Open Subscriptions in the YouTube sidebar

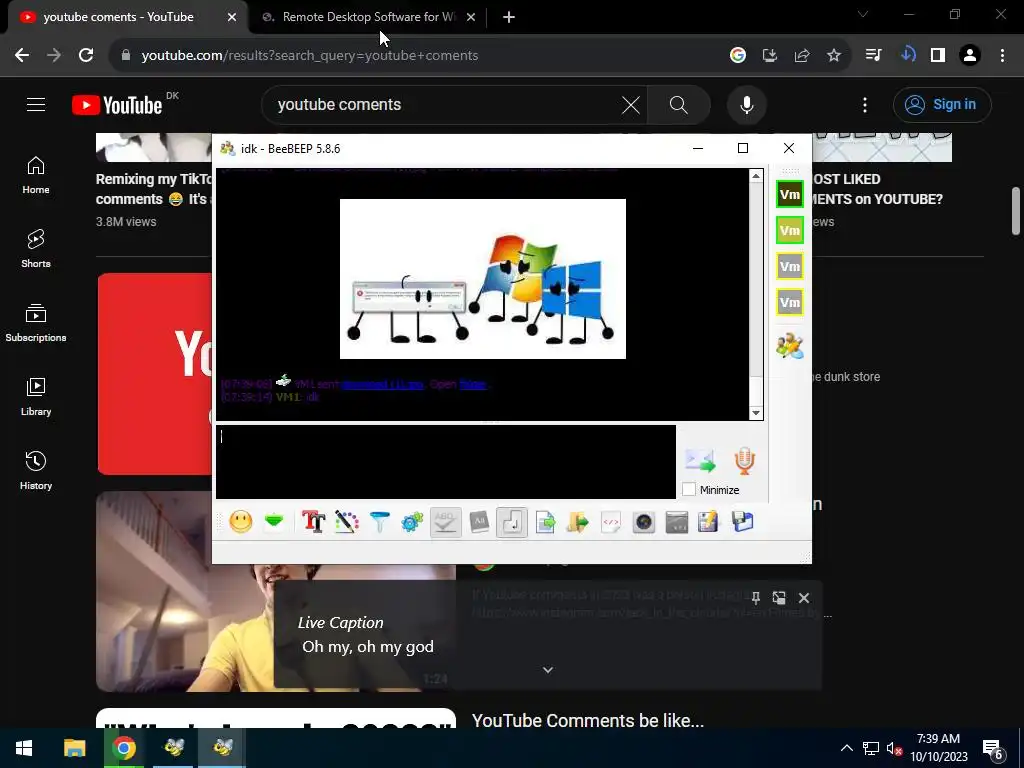point(36,323)
